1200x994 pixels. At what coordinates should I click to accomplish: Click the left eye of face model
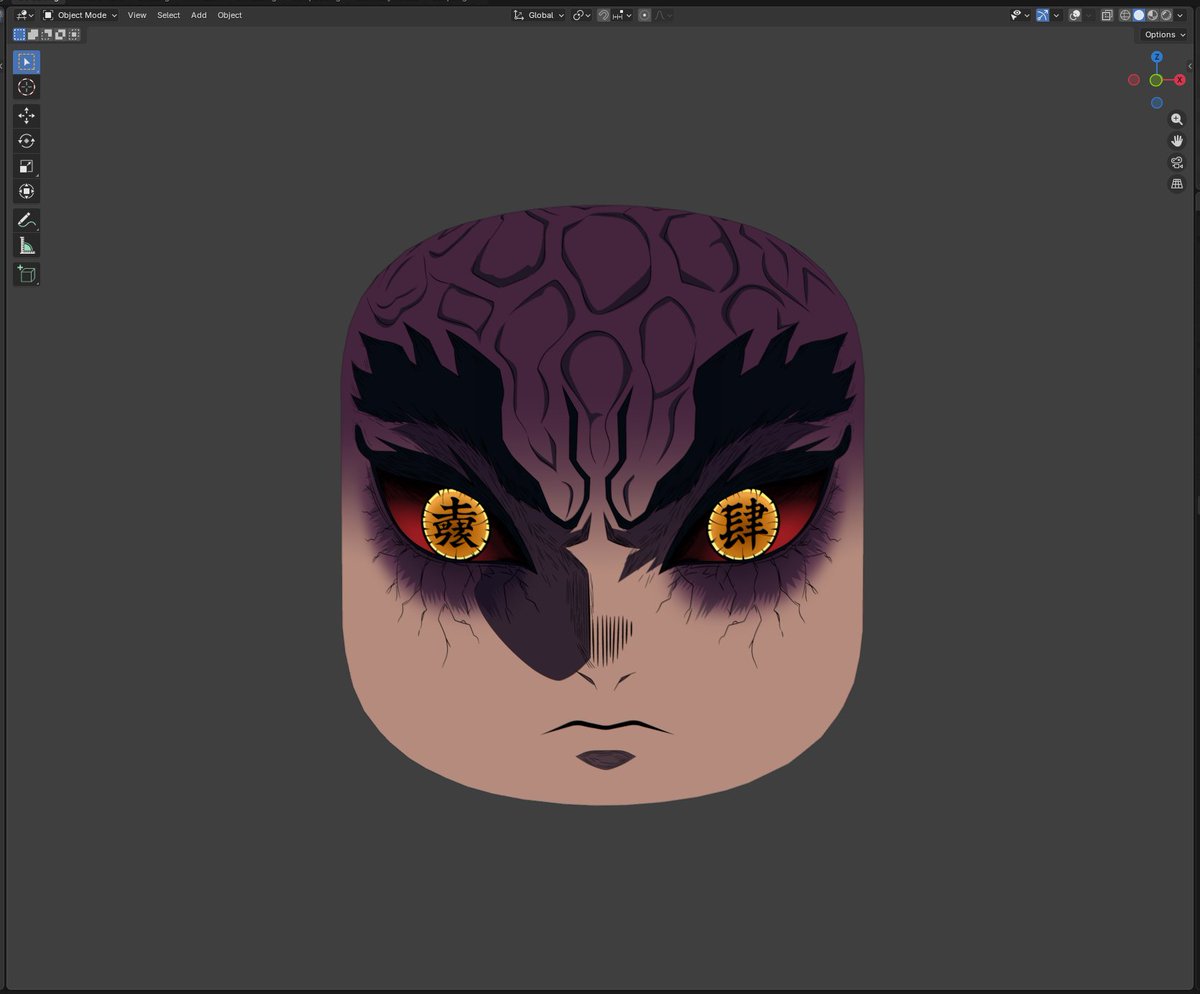pos(456,525)
